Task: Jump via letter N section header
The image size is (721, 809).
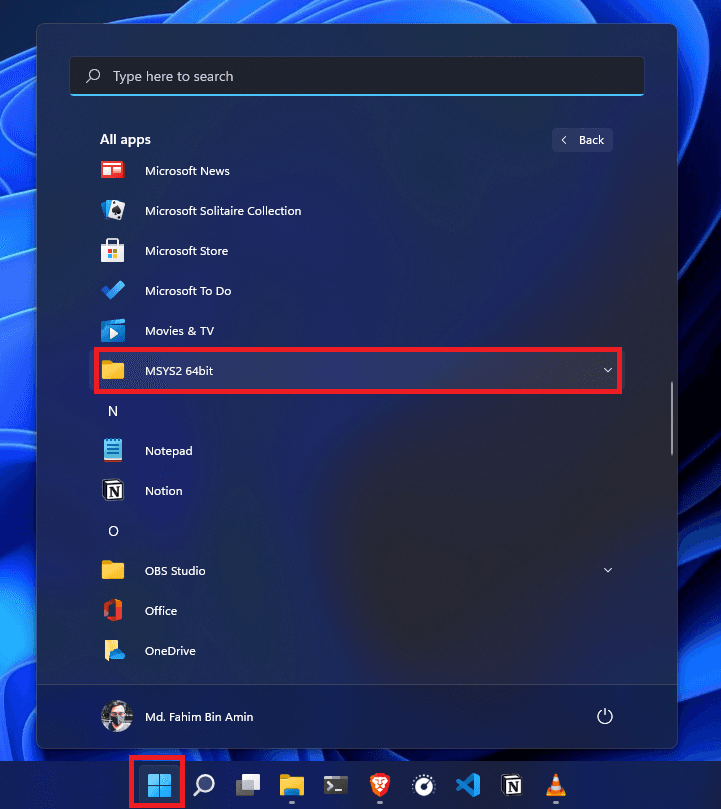Action: coord(113,411)
